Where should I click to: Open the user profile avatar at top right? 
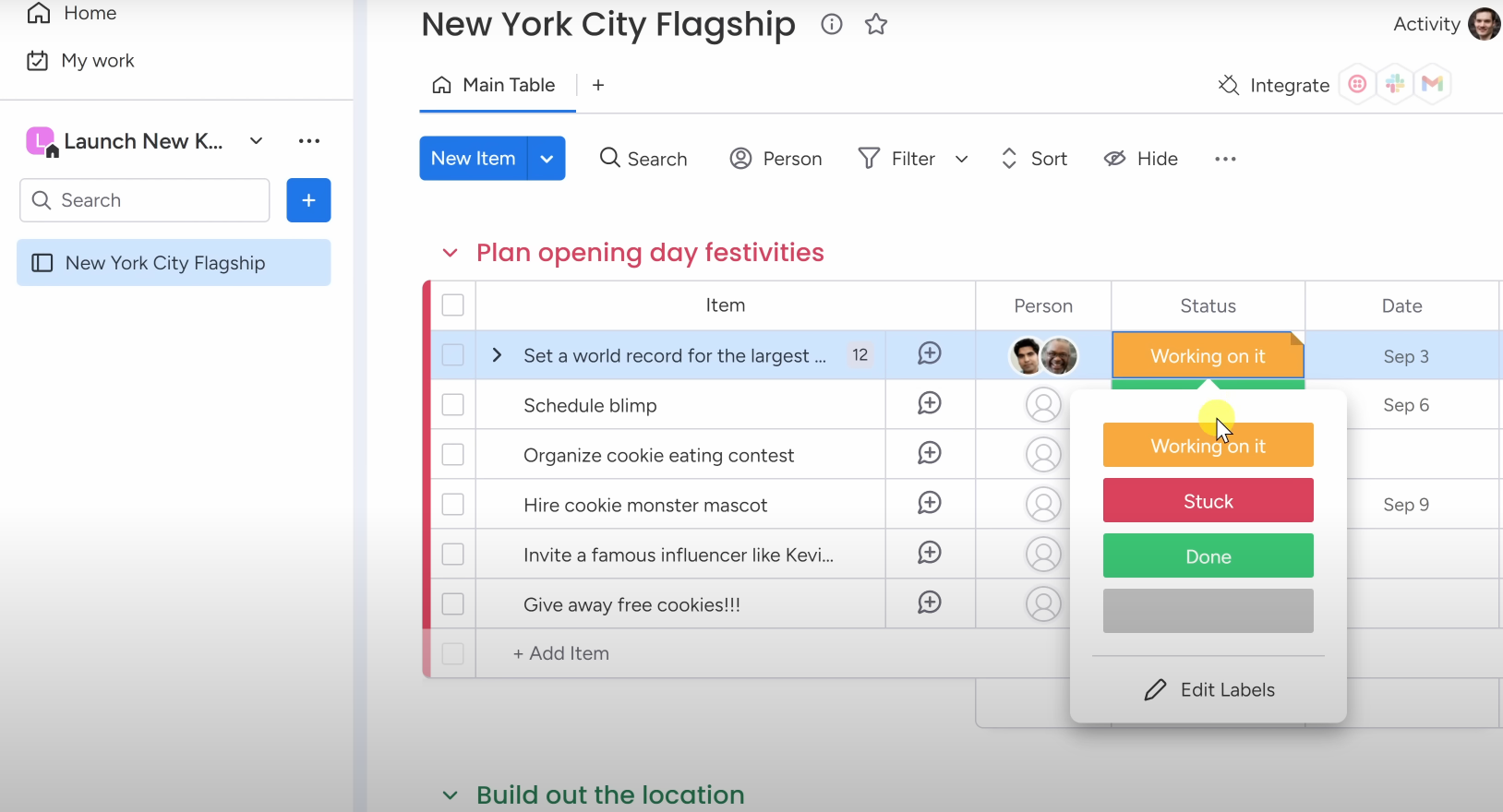coord(1485,24)
